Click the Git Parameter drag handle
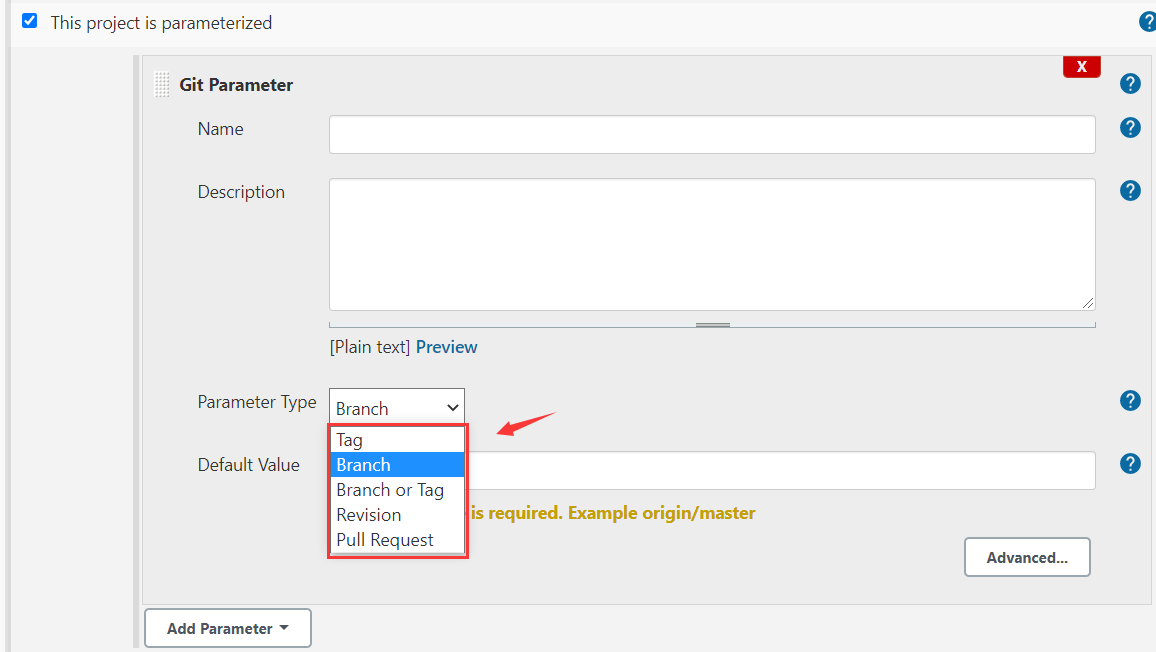 [162, 85]
